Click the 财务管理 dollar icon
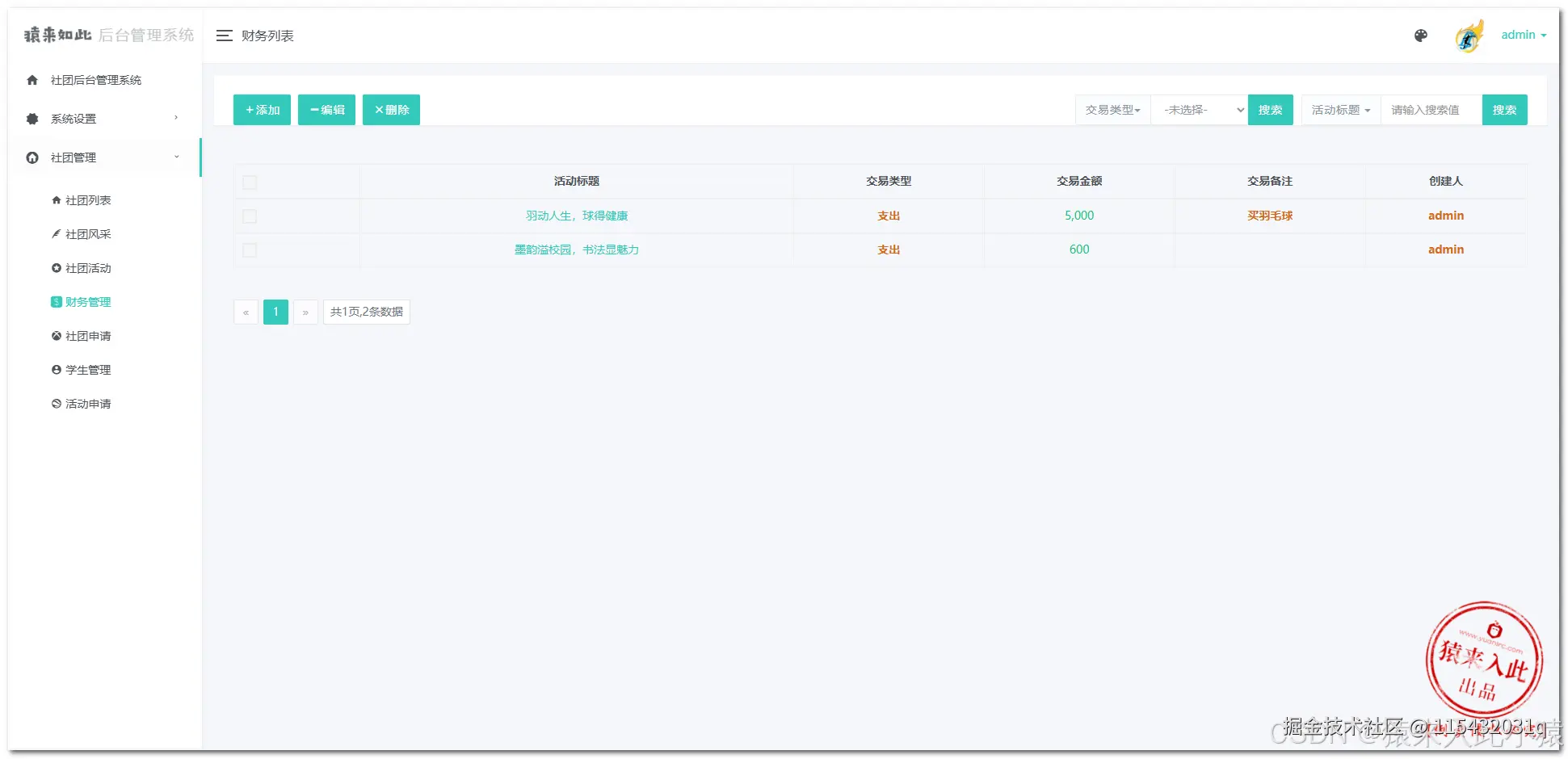Image resolution: width=1568 pixels, height=759 pixels. coord(57,302)
